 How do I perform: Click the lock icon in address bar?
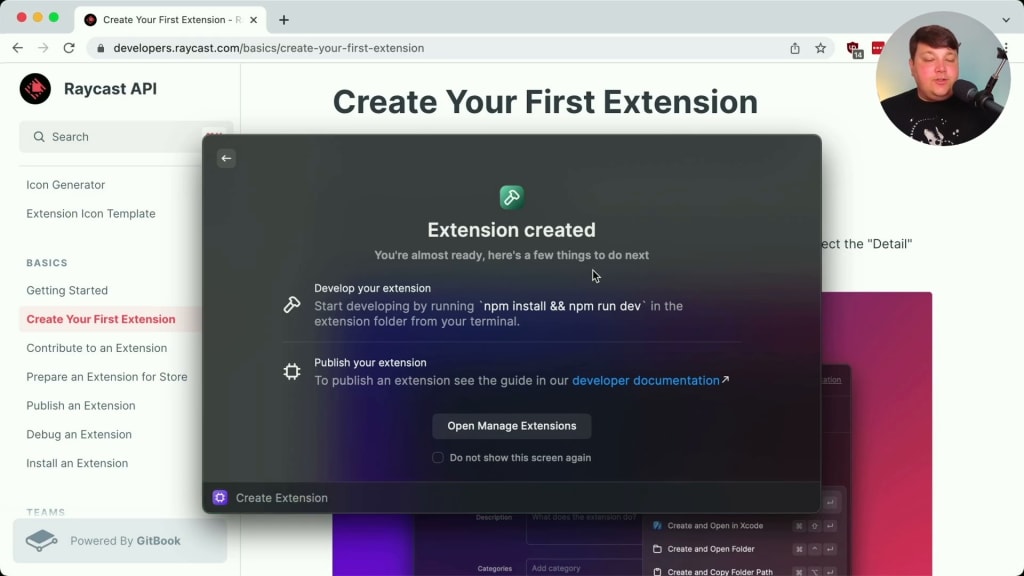[x=101, y=48]
